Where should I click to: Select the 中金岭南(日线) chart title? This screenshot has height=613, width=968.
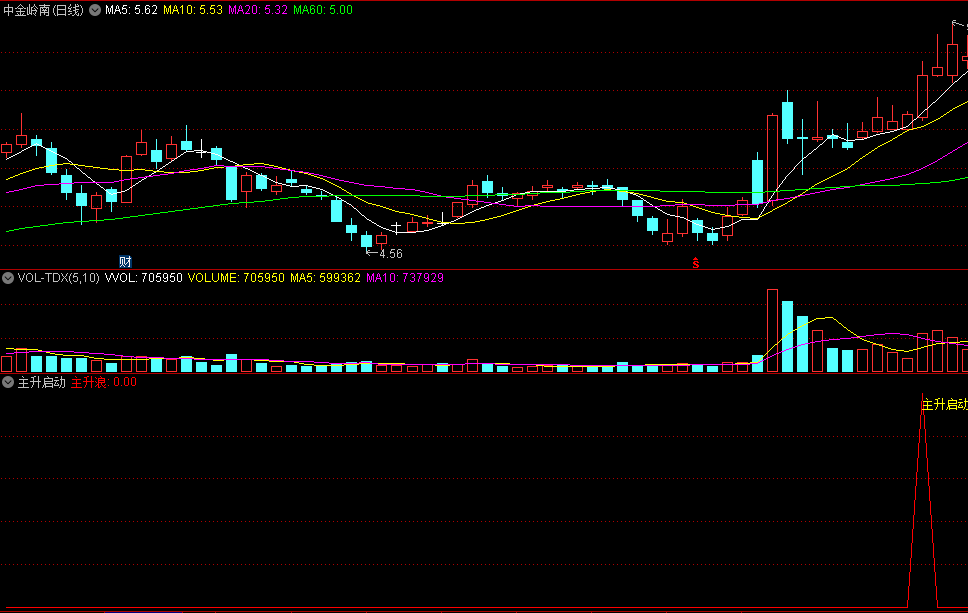[x=43, y=10]
